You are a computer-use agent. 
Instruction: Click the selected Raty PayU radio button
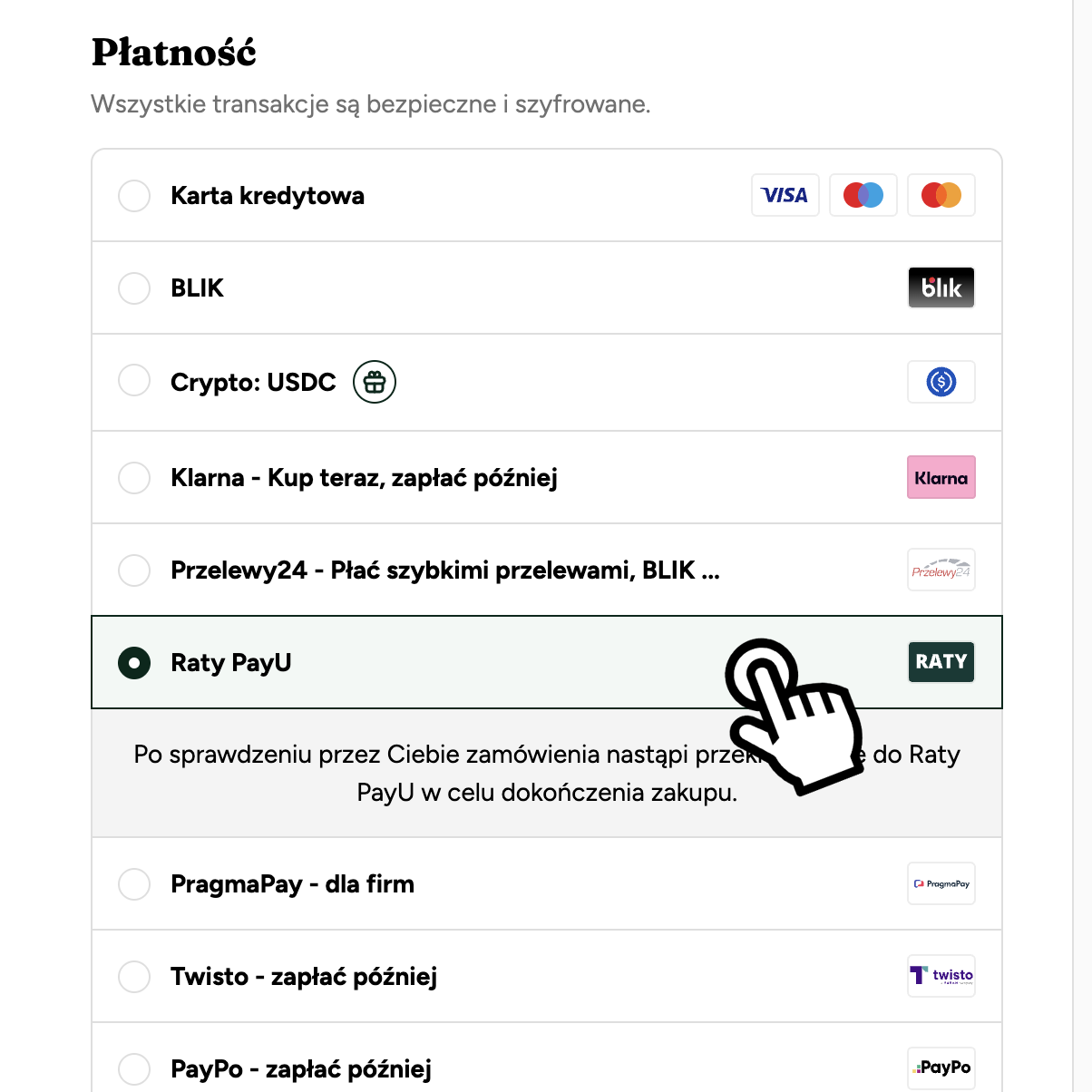[x=134, y=662]
